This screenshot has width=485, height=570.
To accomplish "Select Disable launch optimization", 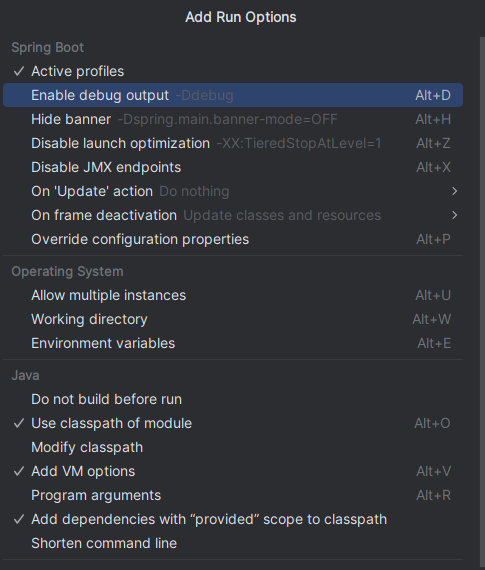I will tap(233, 143).
